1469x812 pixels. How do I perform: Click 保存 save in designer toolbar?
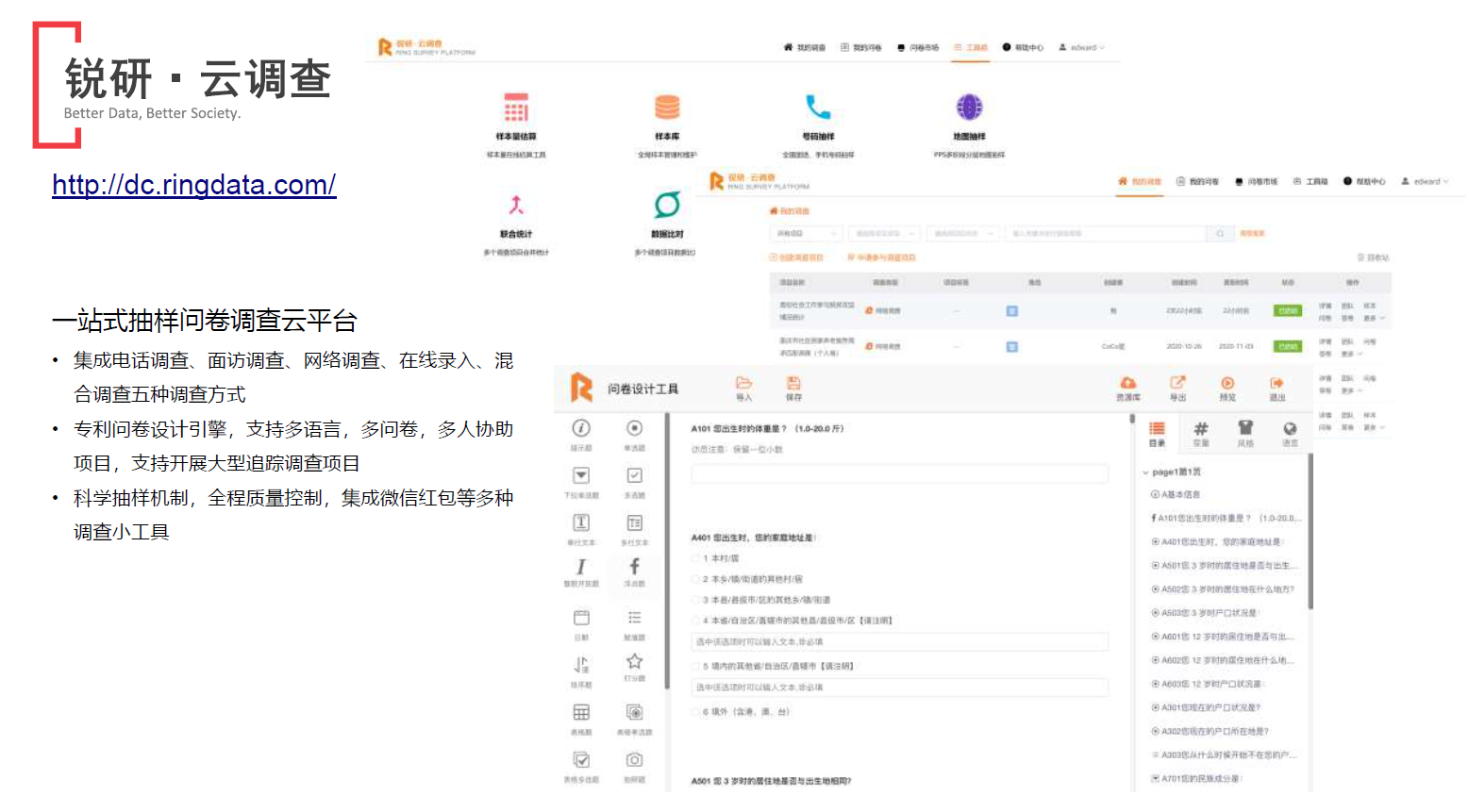pyautogui.click(x=793, y=389)
